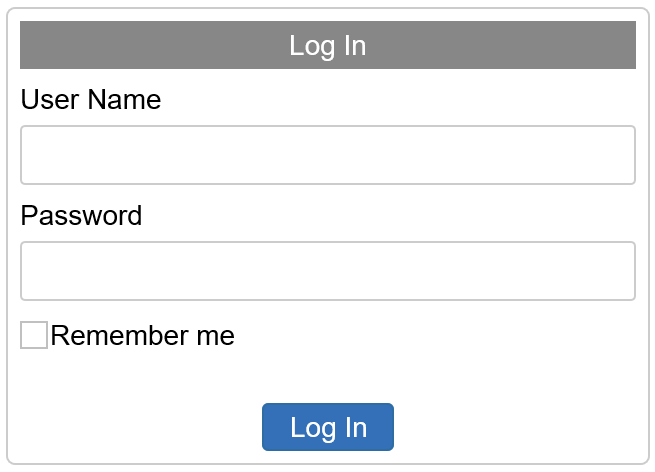Click the Password text field
The image size is (655, 472).
point(328,271)
